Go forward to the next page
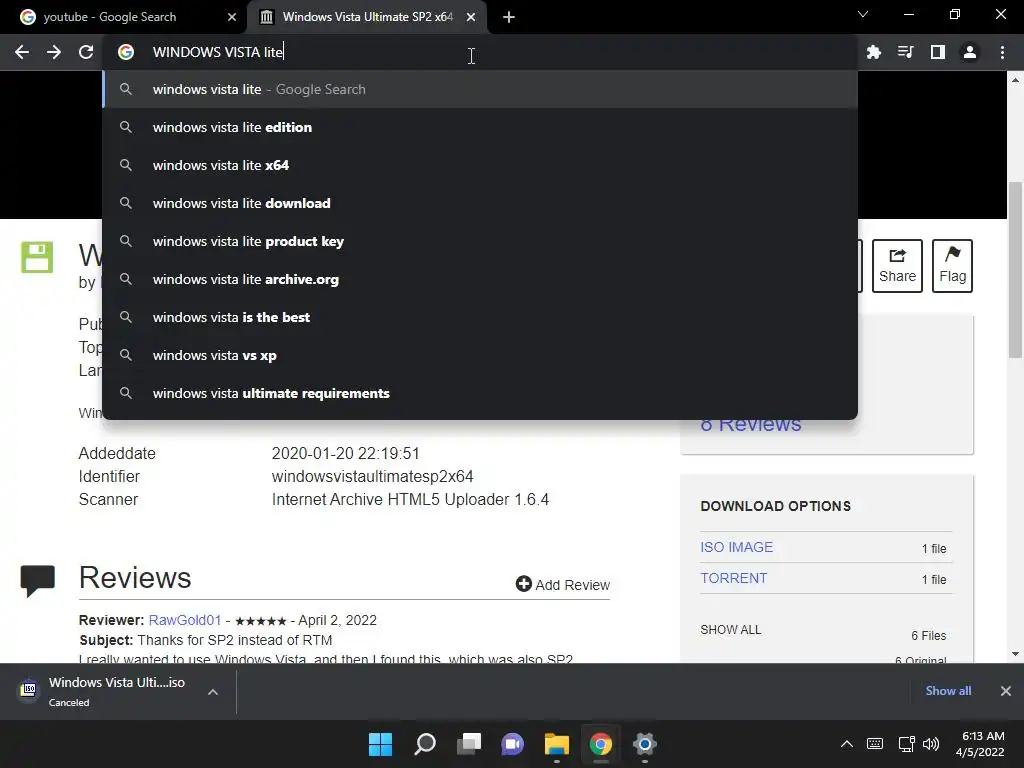Viewport: 1024px width, 768px height. click(54, 52)
